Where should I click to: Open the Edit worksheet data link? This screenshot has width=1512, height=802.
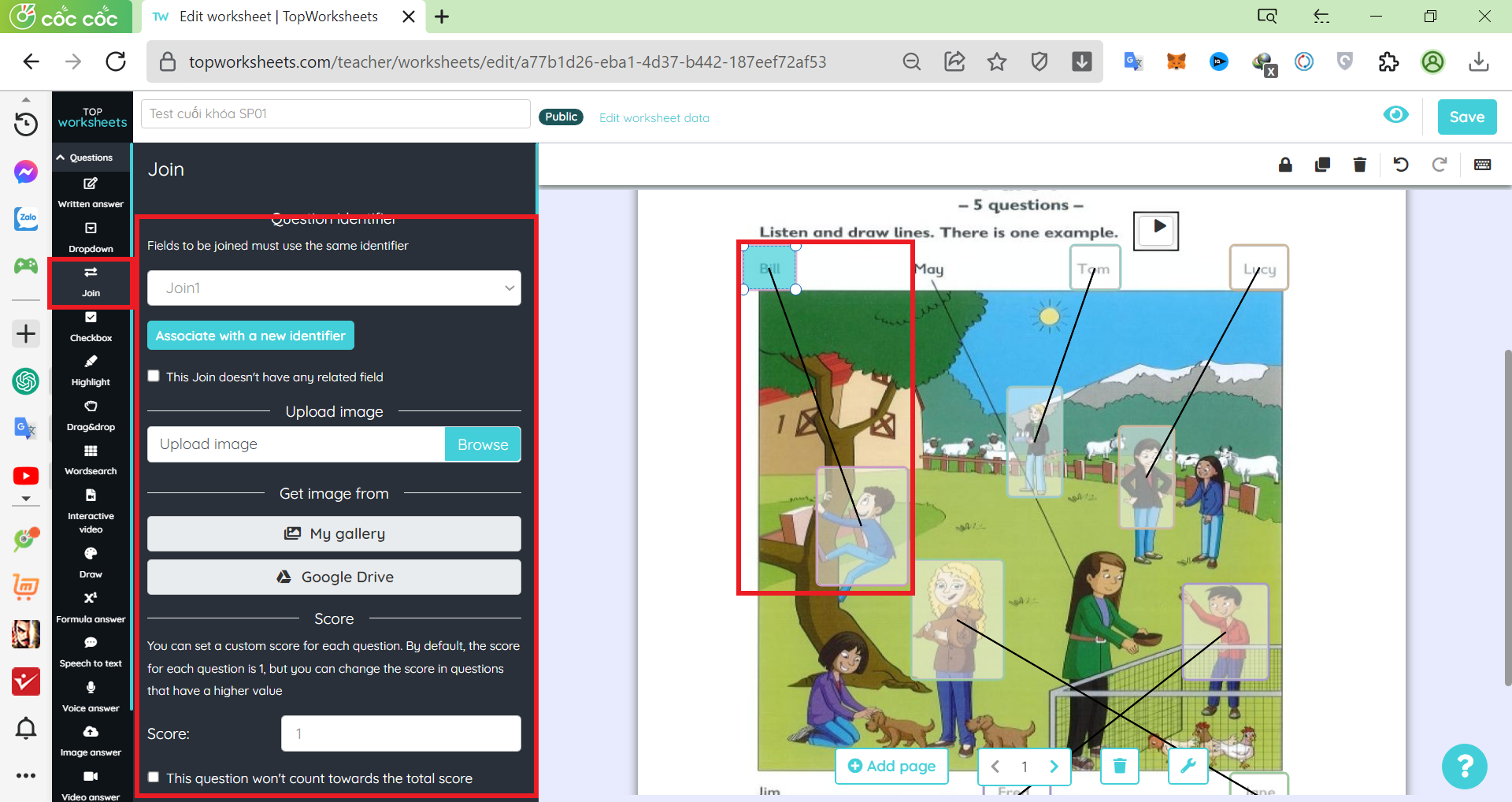coord(654,118)
